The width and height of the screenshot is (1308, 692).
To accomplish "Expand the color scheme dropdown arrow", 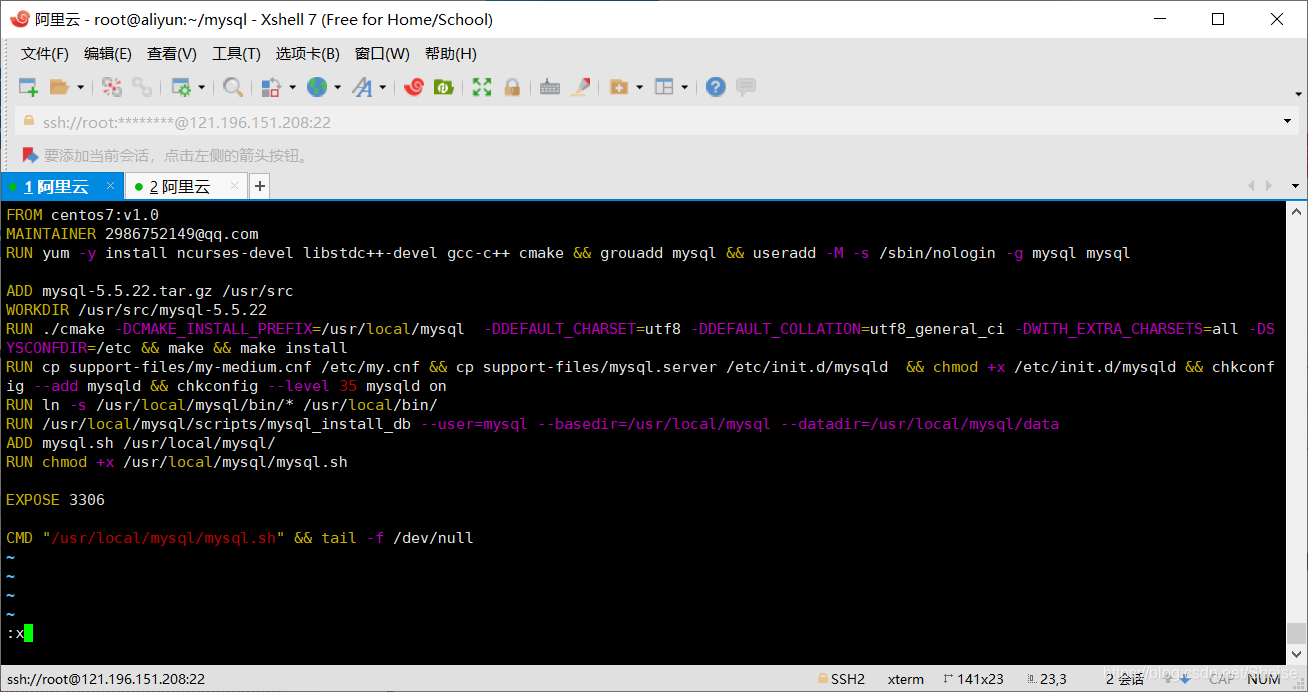I will [292, 87].
